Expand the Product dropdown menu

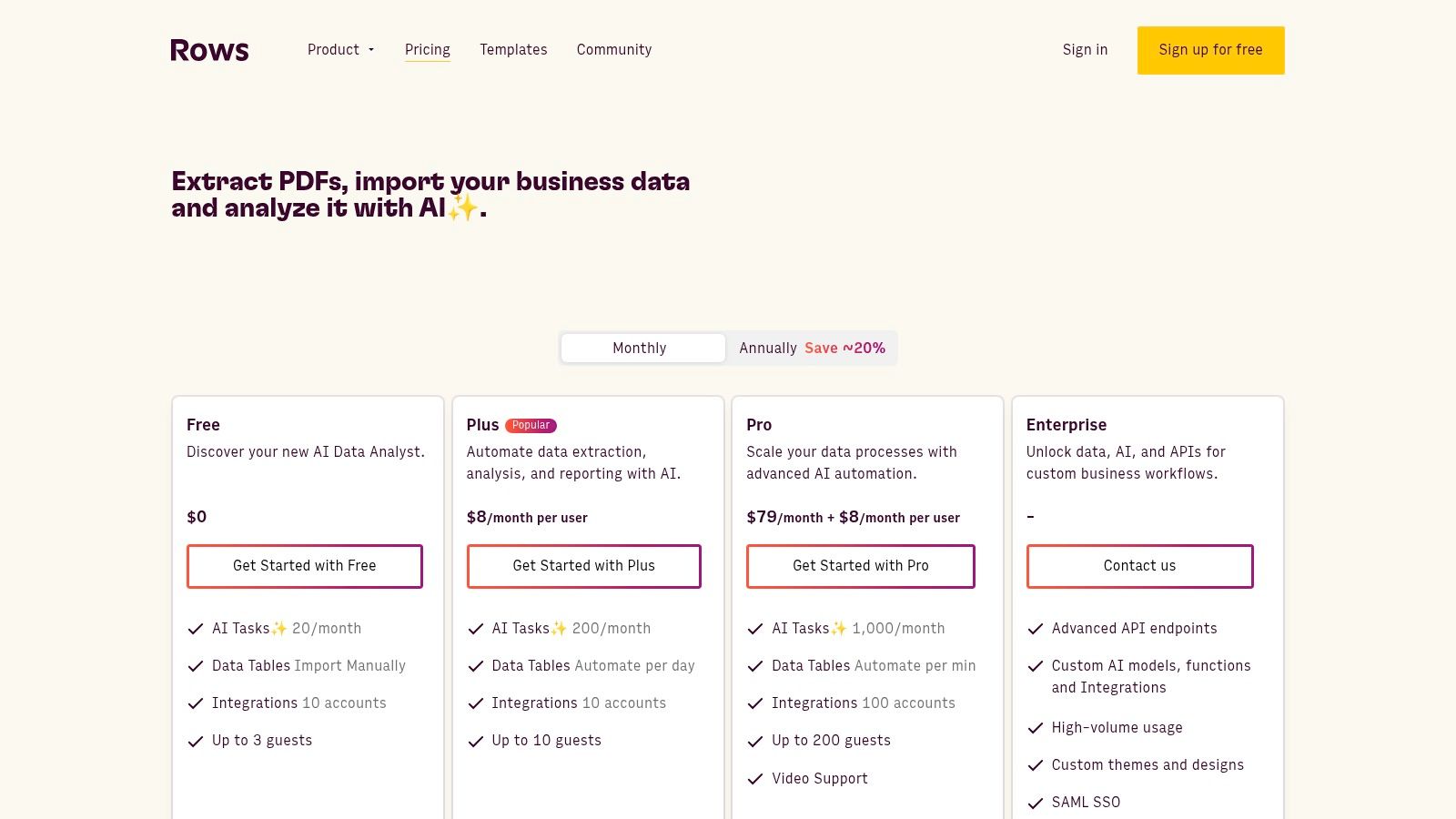point(340,50)
